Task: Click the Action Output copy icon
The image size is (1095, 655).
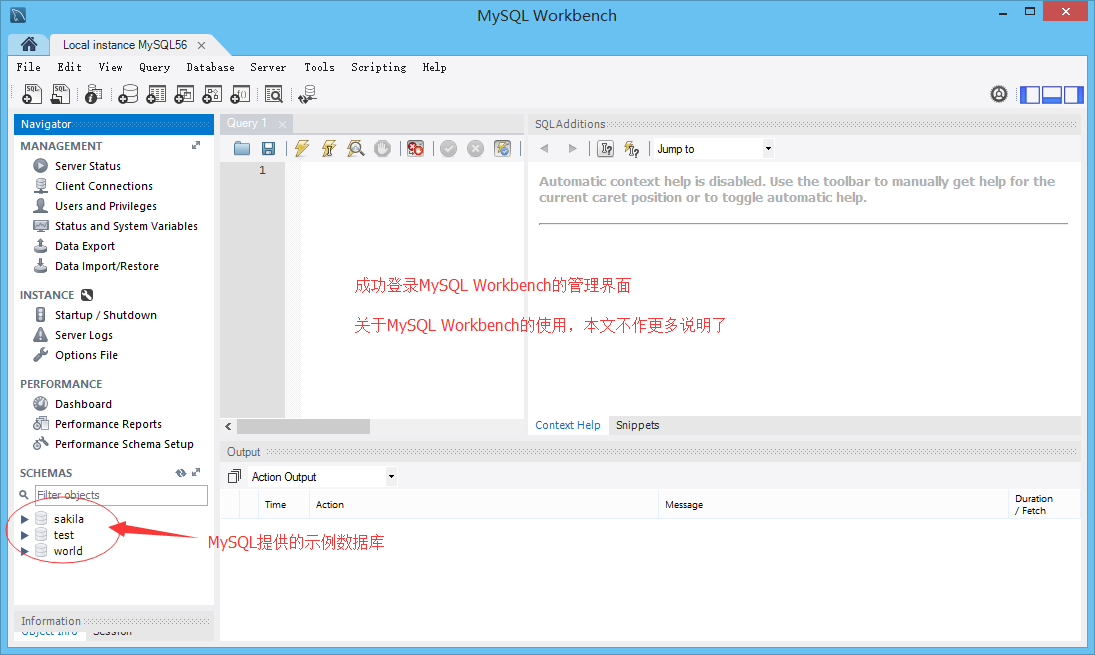Action: click(x=235, y=476)
